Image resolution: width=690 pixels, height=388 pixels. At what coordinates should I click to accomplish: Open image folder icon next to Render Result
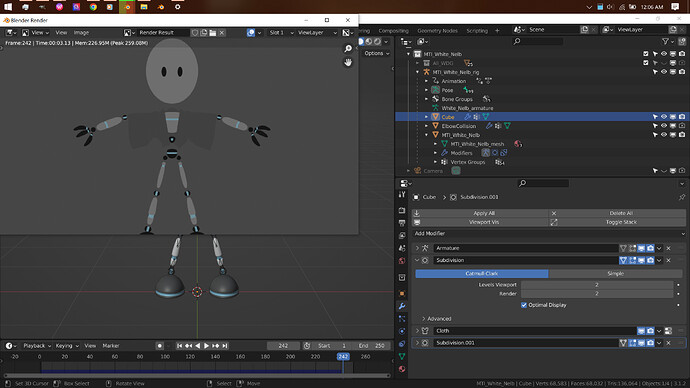click(213, 33)
